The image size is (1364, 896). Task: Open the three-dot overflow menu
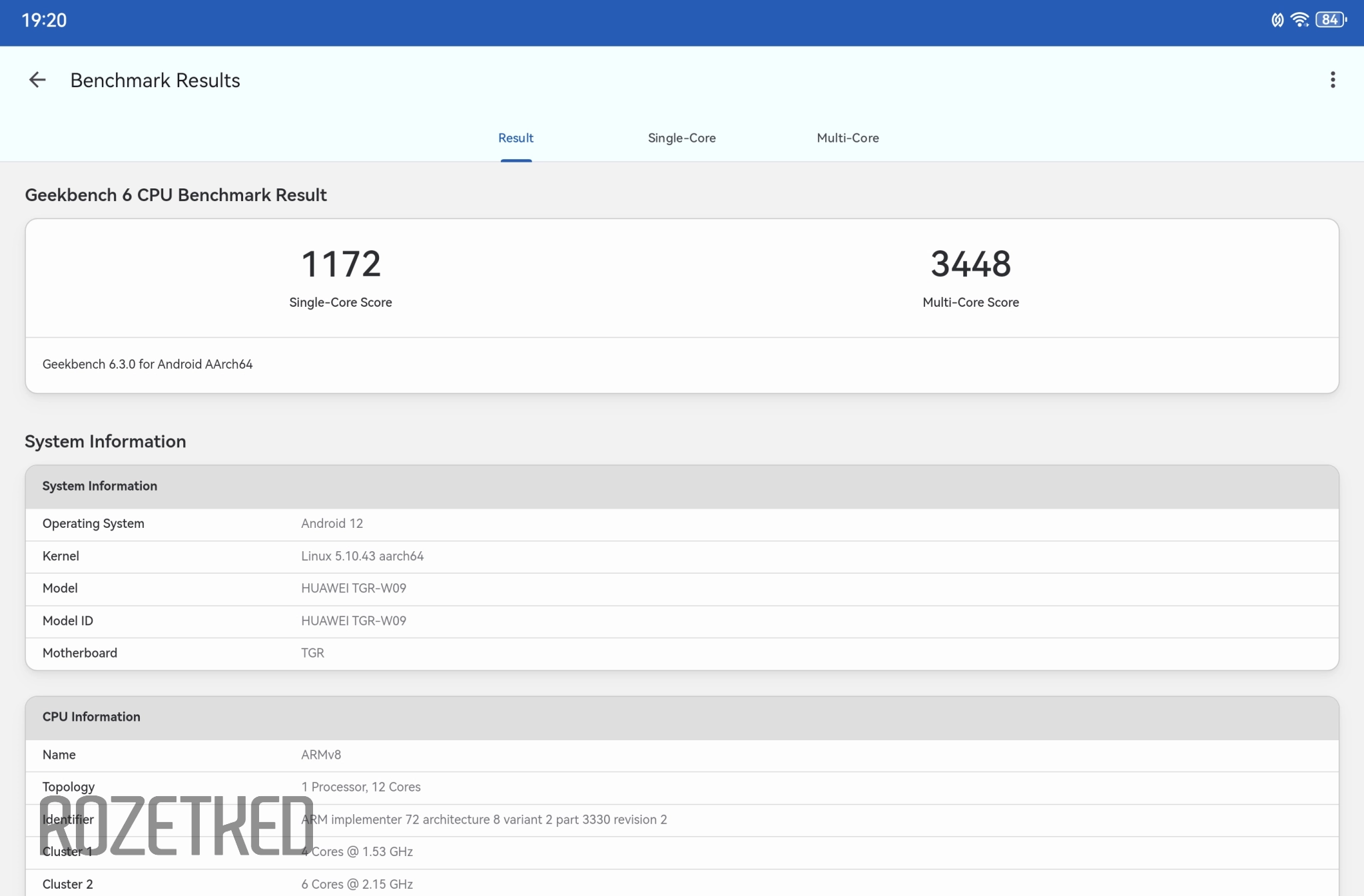[x=1332, y=80]
